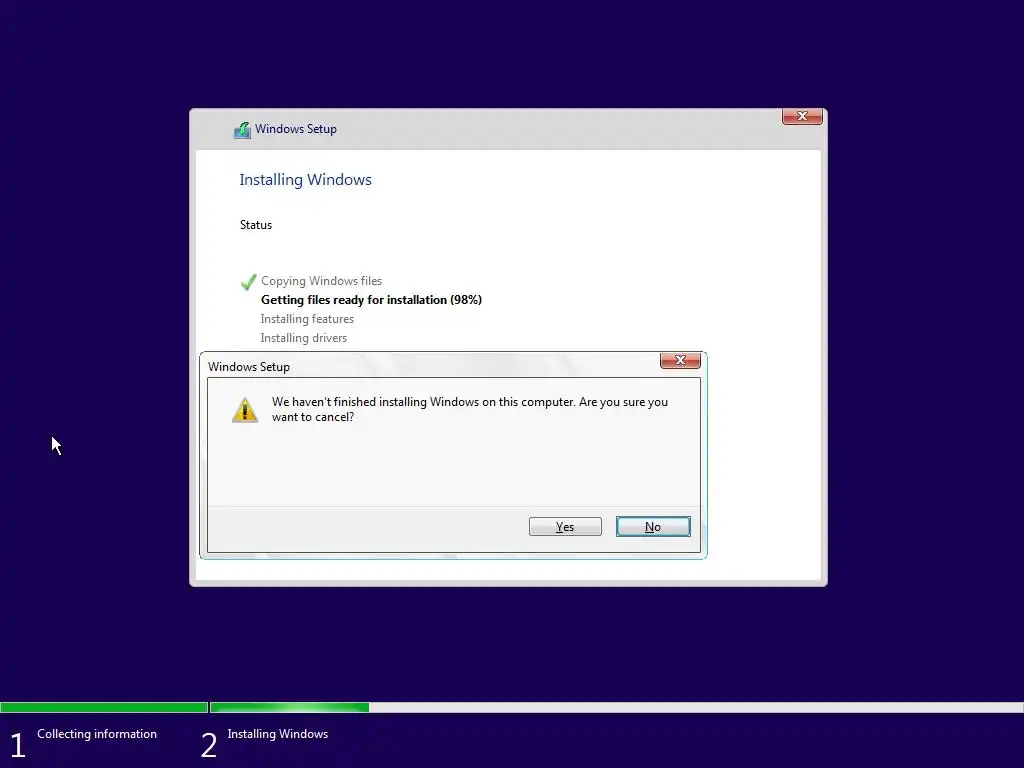Click the bottom 'Installing Windows' step 2 label
Image resolution: width=1024 pixels, height=768 pixels.
(278, 734)
